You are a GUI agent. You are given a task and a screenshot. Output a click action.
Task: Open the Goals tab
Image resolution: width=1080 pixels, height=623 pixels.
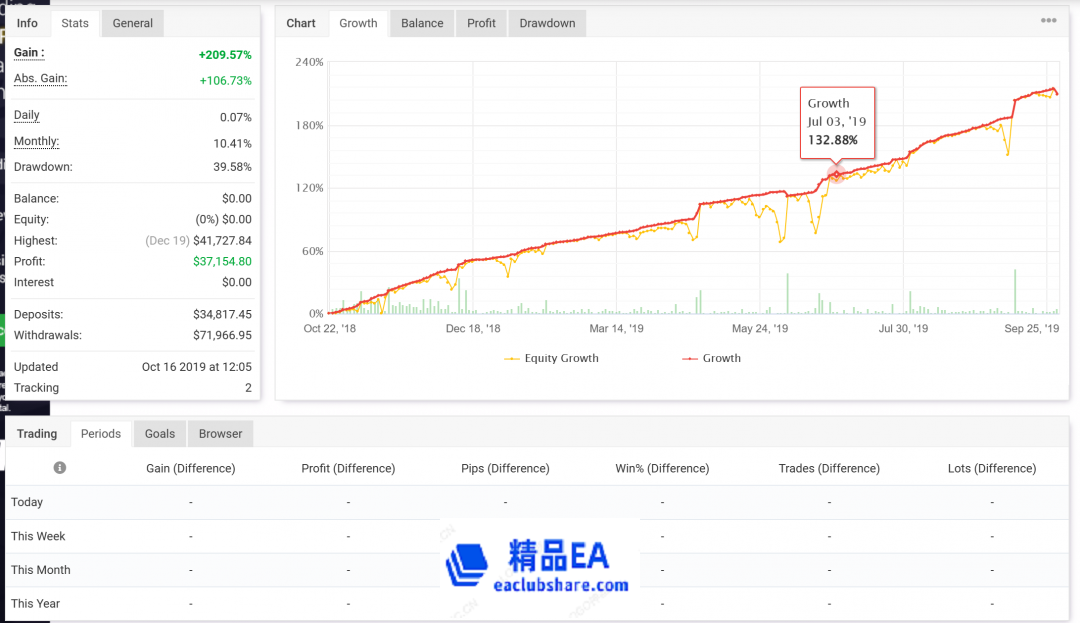point(159,433)
